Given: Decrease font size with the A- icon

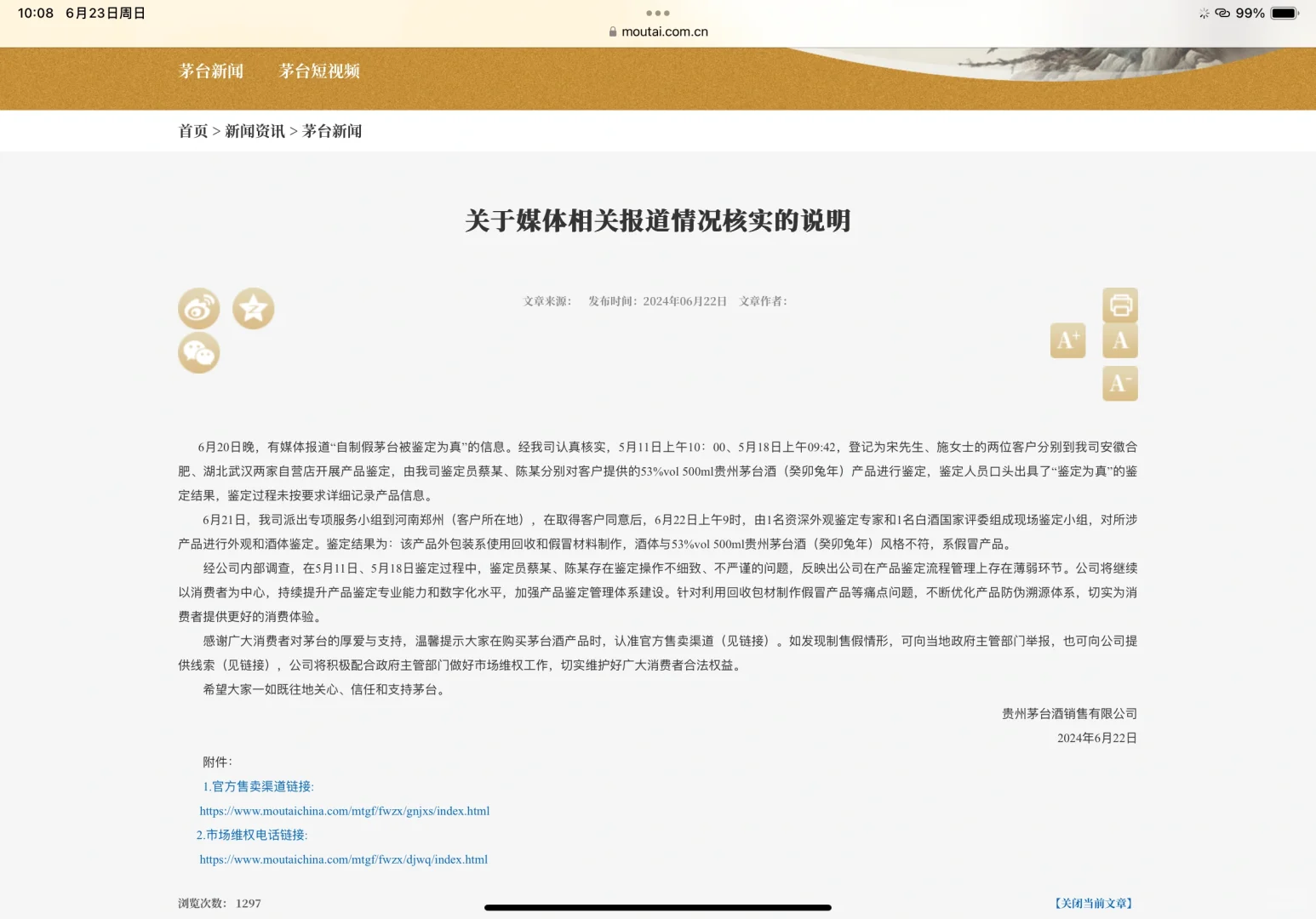Looking at the screenshot, I should (1119, 383).
